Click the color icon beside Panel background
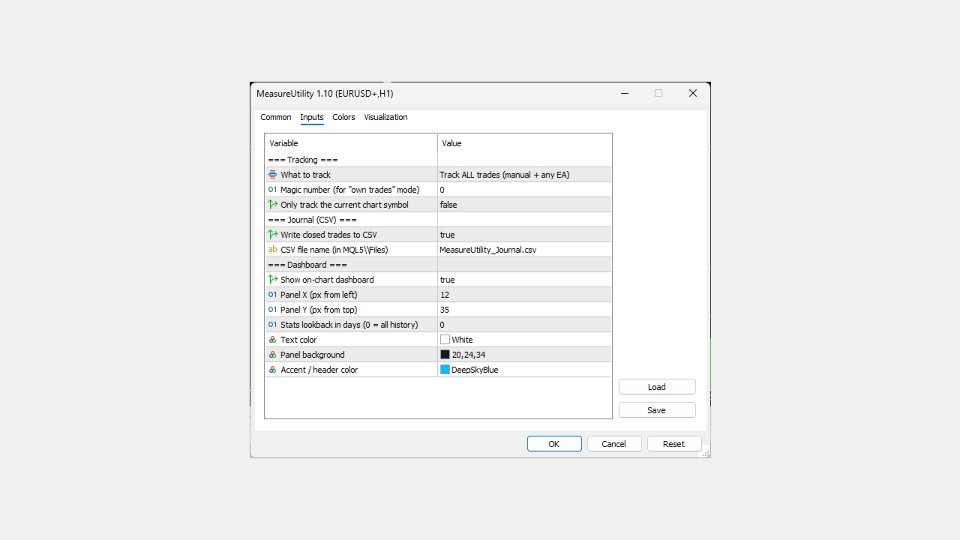Viewport: 960px width, 540px height. [x=272, y=354]
